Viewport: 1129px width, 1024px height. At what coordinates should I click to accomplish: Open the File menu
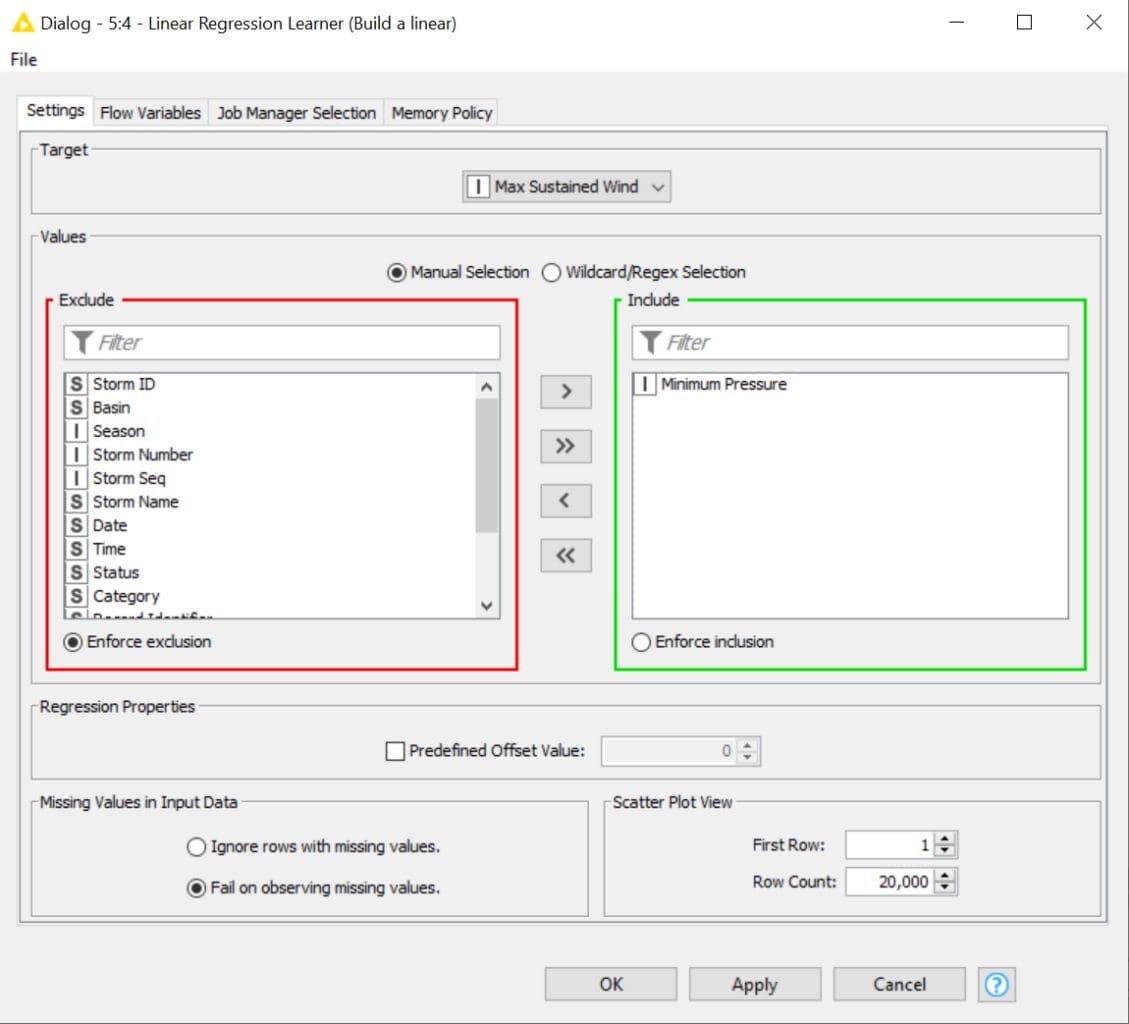click(x=22, y=60)
